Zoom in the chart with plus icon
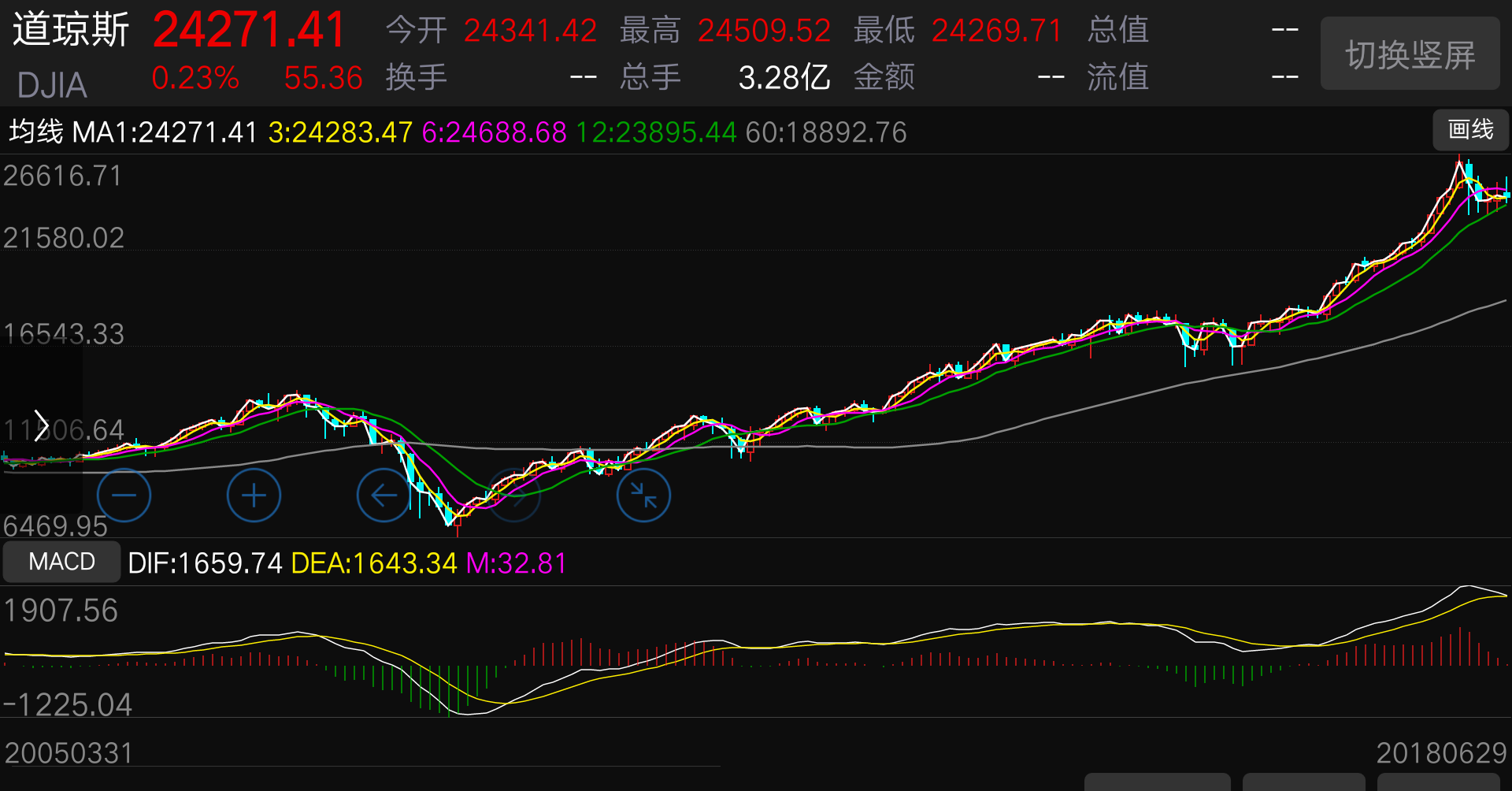The height and width of the screenshot is (791, 1512). (254, 496)
